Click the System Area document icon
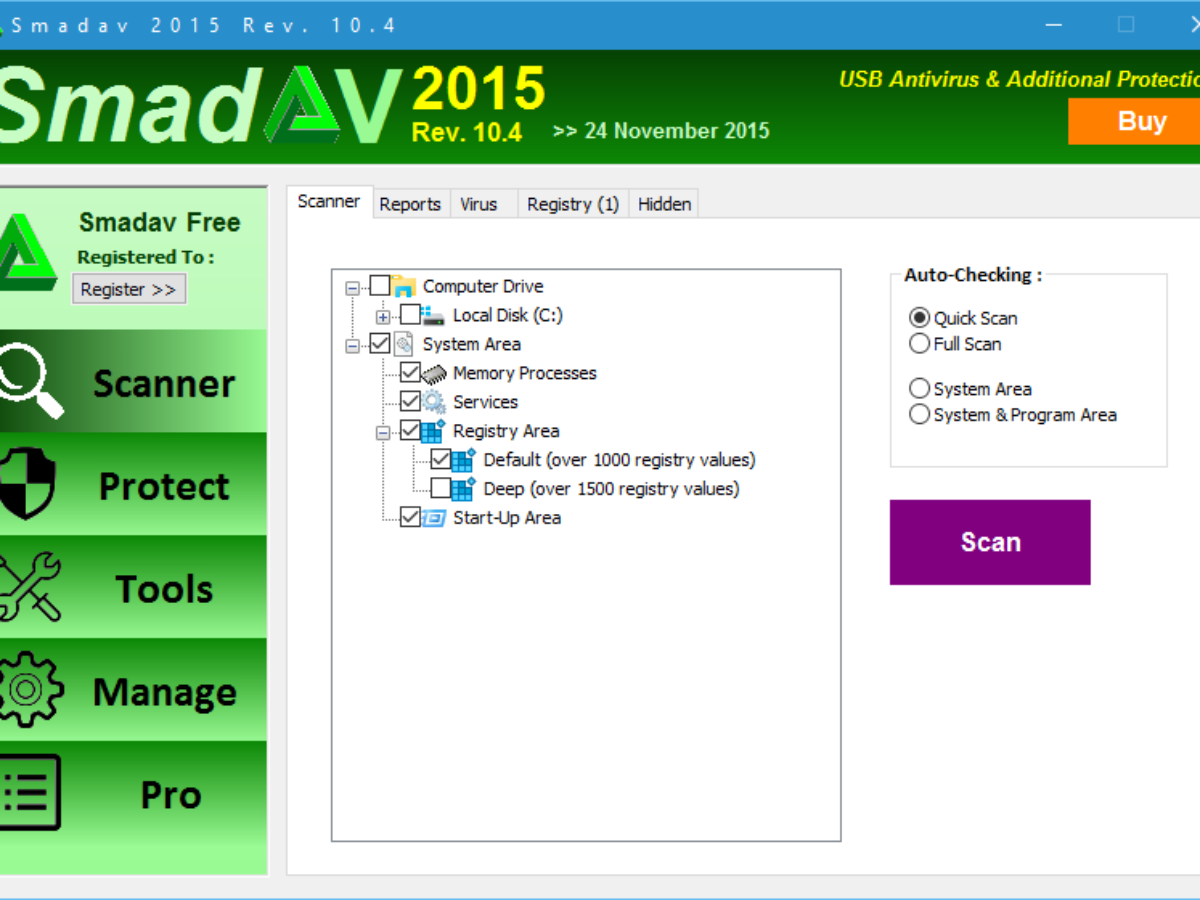1200x900 pixels. click(403, 345)
